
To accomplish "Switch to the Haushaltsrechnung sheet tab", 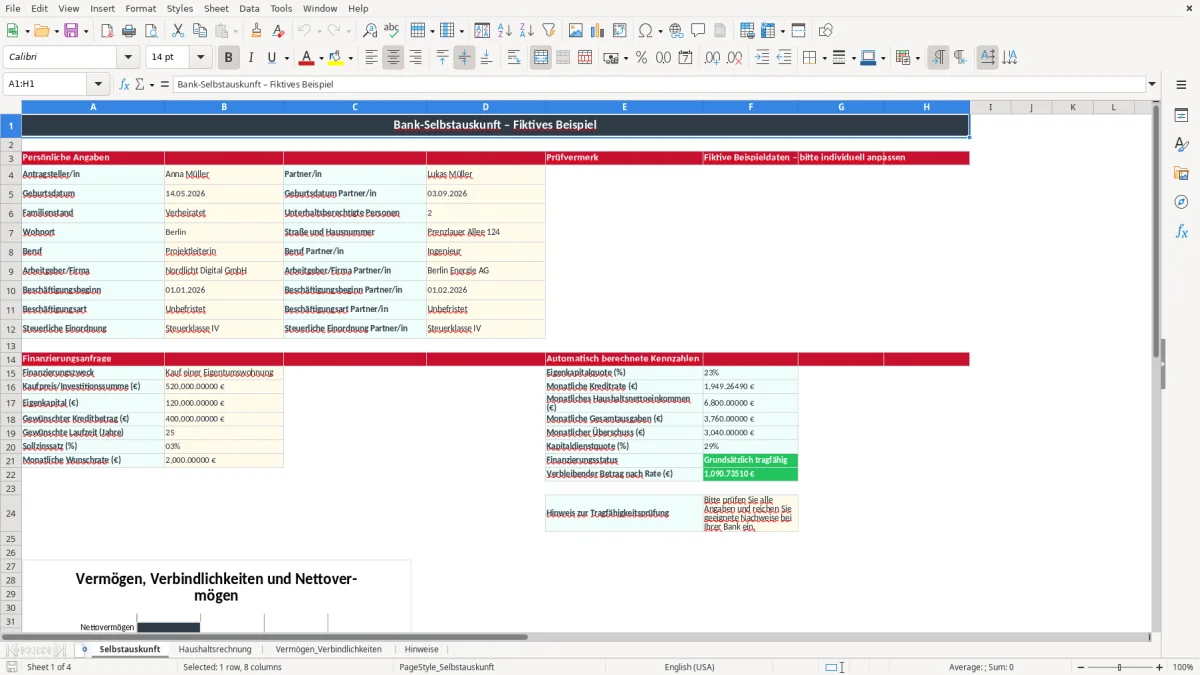I will (x=215, y=649).
